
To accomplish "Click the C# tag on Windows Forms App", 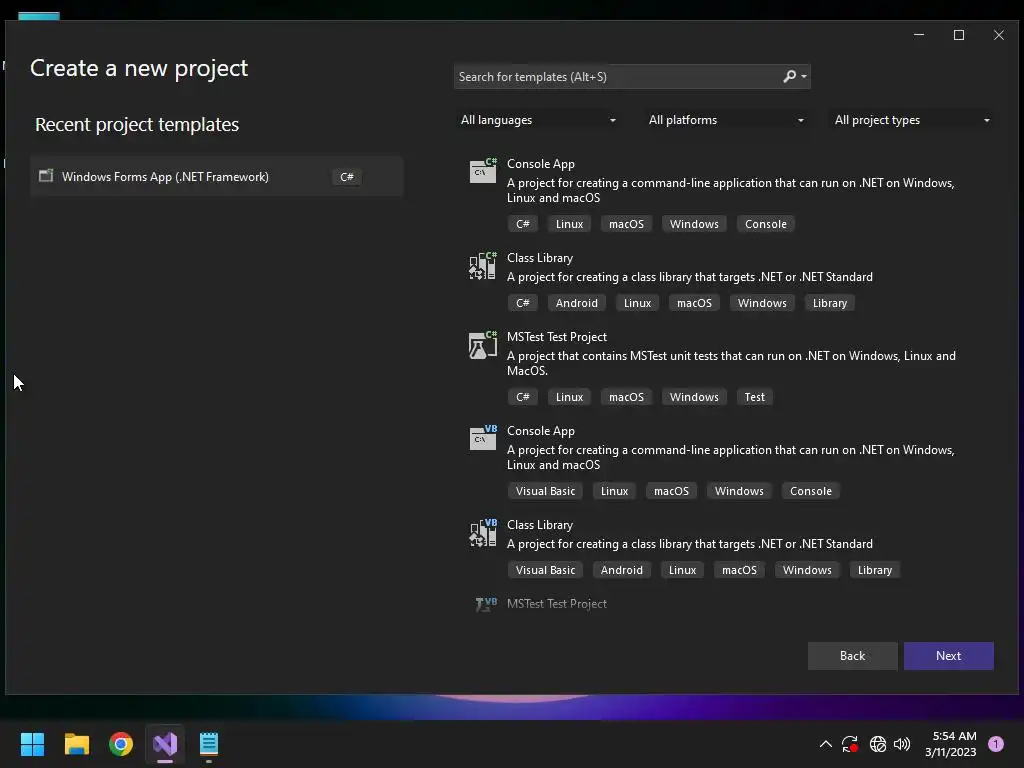I will point(347,177).
